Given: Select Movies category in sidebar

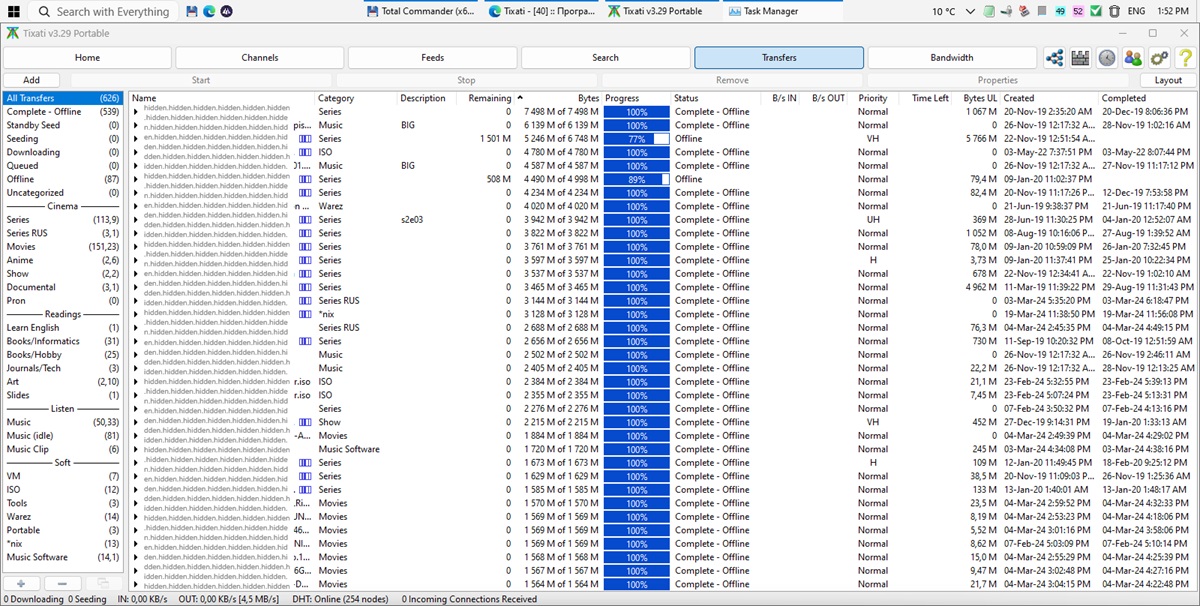Looking at the screenshot, I should pos(62,247).
